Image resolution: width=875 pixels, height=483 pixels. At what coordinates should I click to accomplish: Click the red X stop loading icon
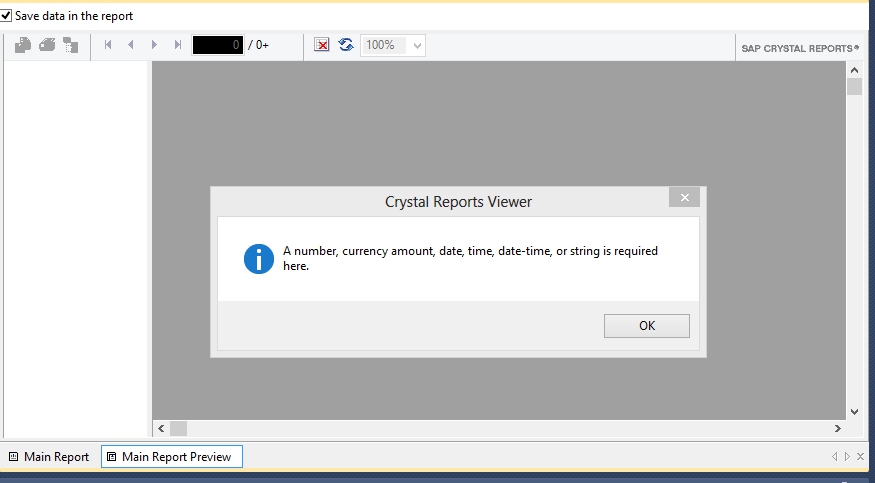pos(321,45)
